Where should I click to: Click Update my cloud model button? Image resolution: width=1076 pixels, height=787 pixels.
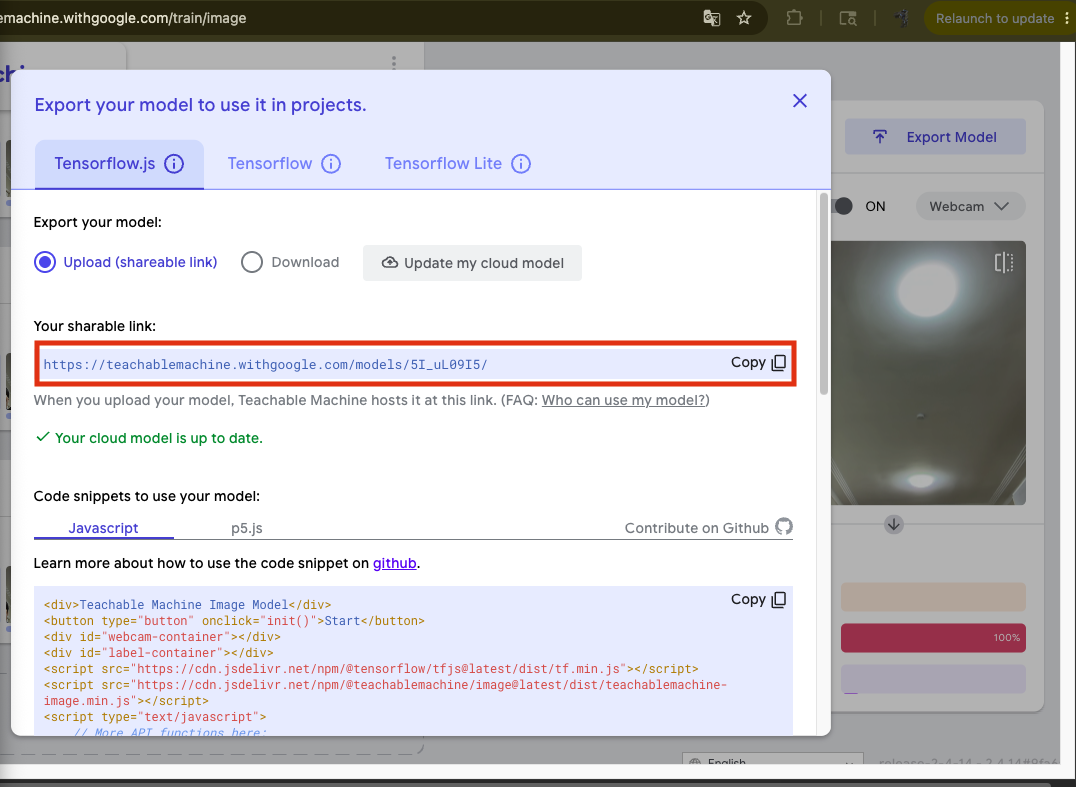tap(472, 263)
